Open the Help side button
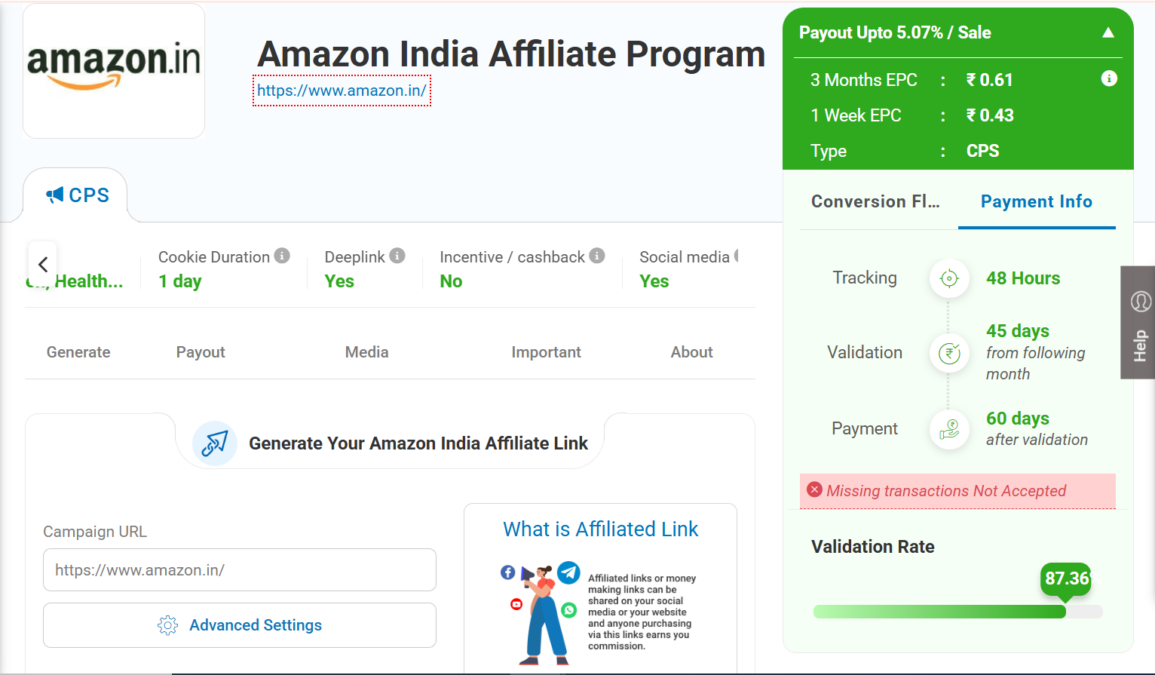The height and width of the screenshot is (675, 1155). tap(1139, 322)
